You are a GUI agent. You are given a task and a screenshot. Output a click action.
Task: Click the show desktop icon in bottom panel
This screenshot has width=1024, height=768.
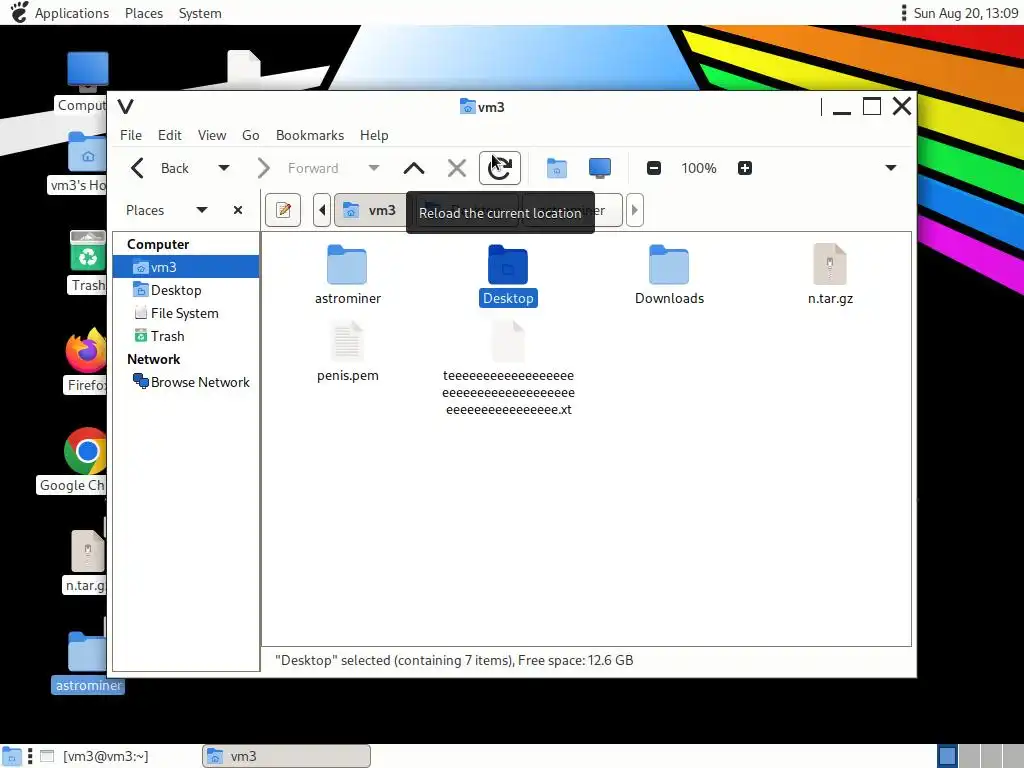pyautogui.click(x=12, y=756)
